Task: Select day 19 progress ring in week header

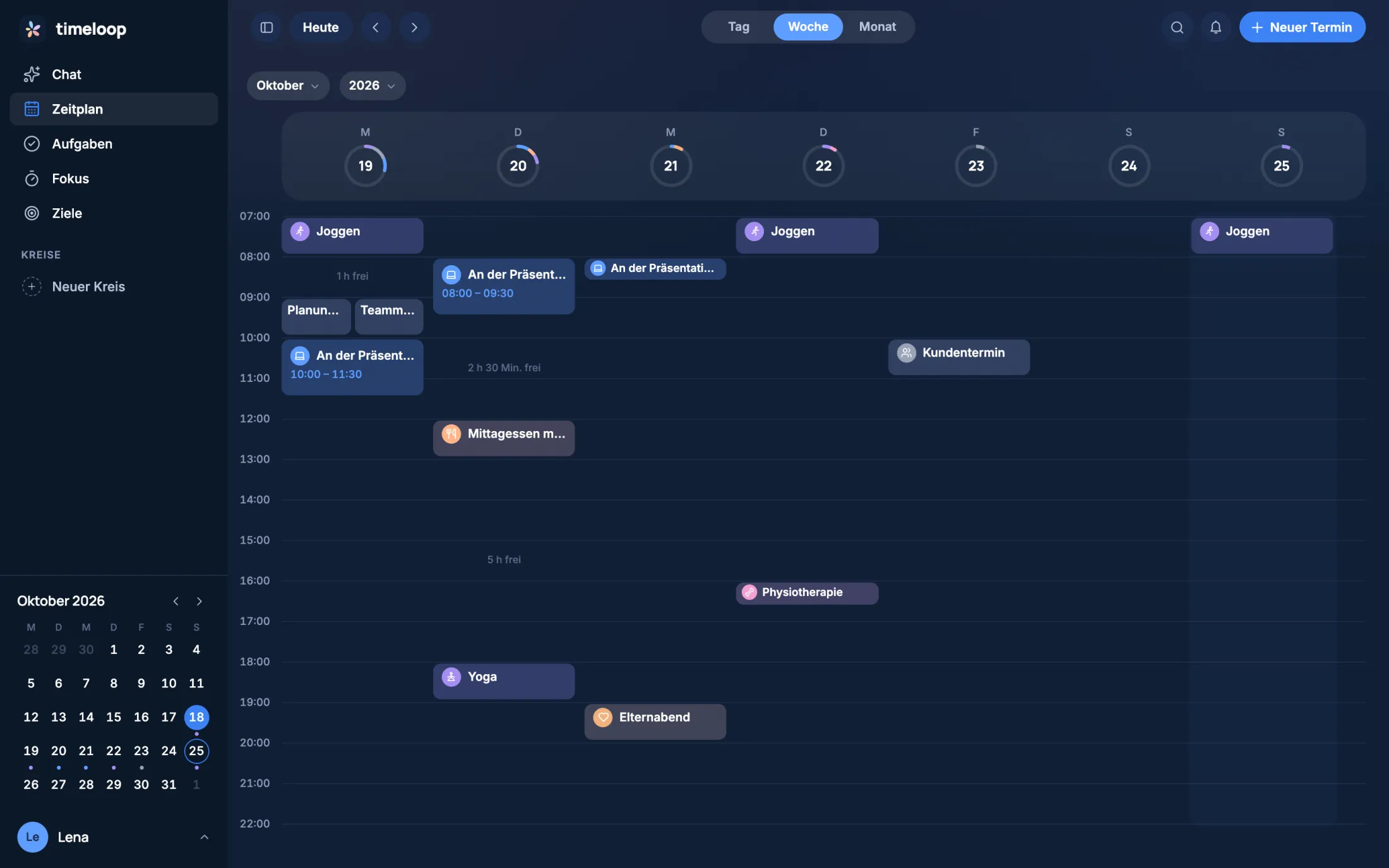Action: 365,165
